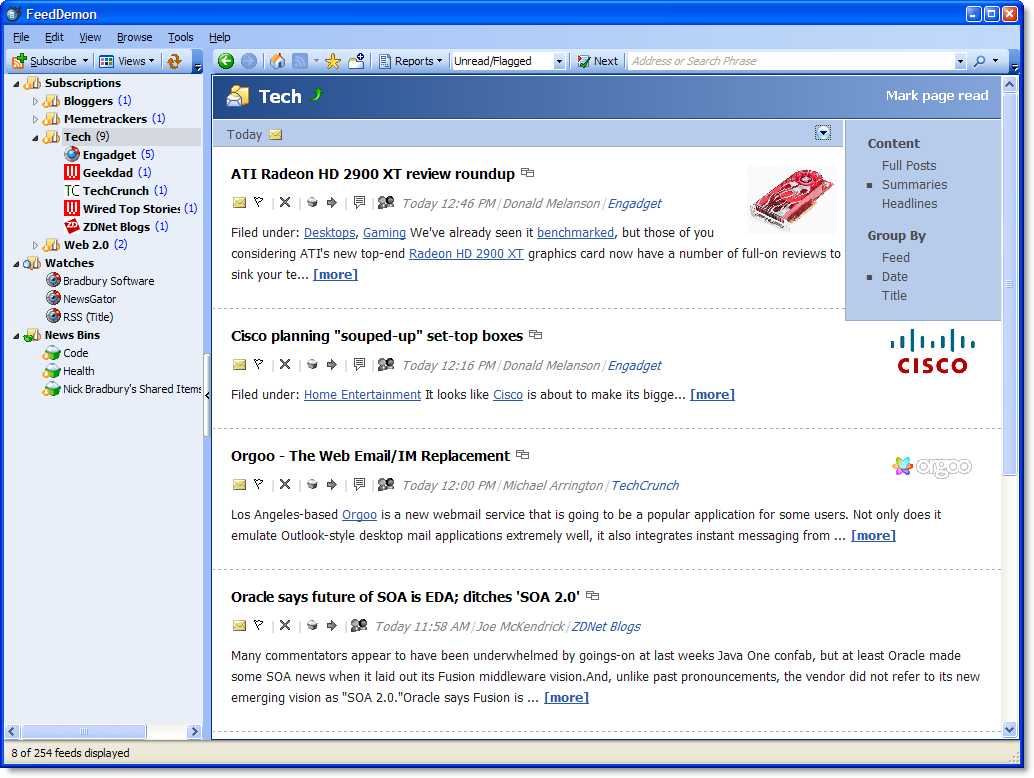
Task: Open the View menu
Action: click(90, 37)
